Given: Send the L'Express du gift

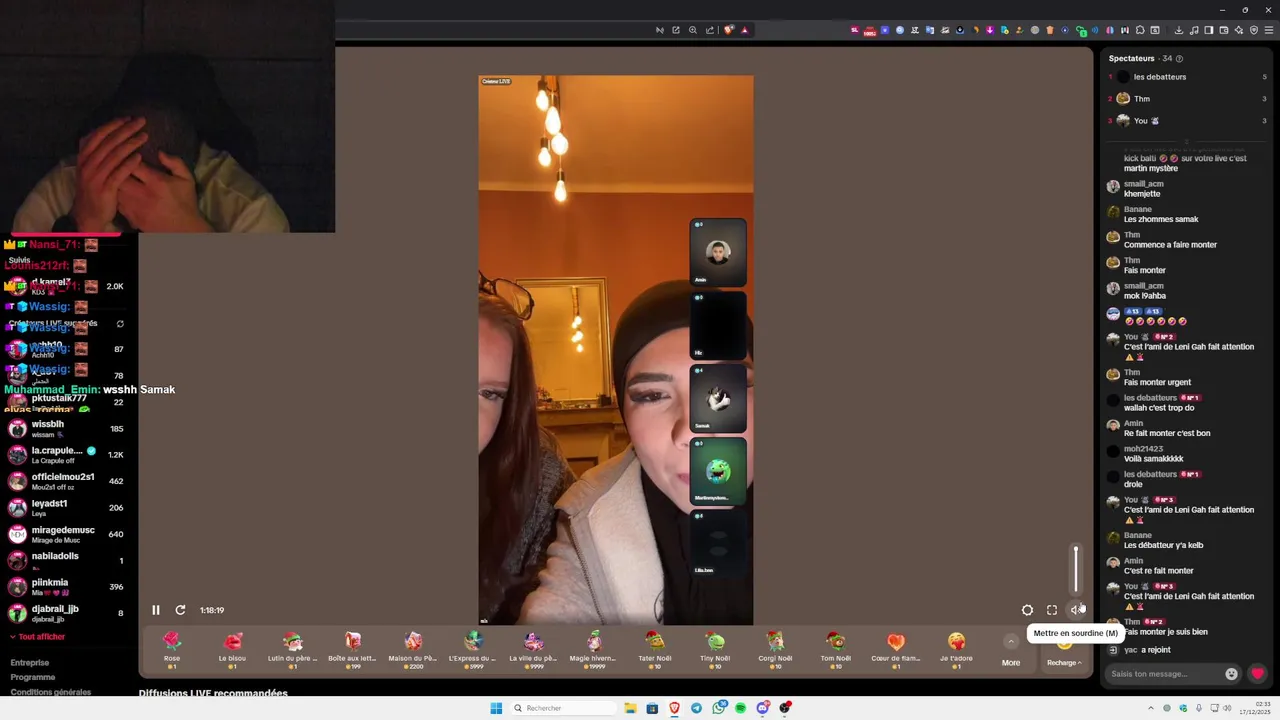Looking at the screenshot, I should [473, 649].
